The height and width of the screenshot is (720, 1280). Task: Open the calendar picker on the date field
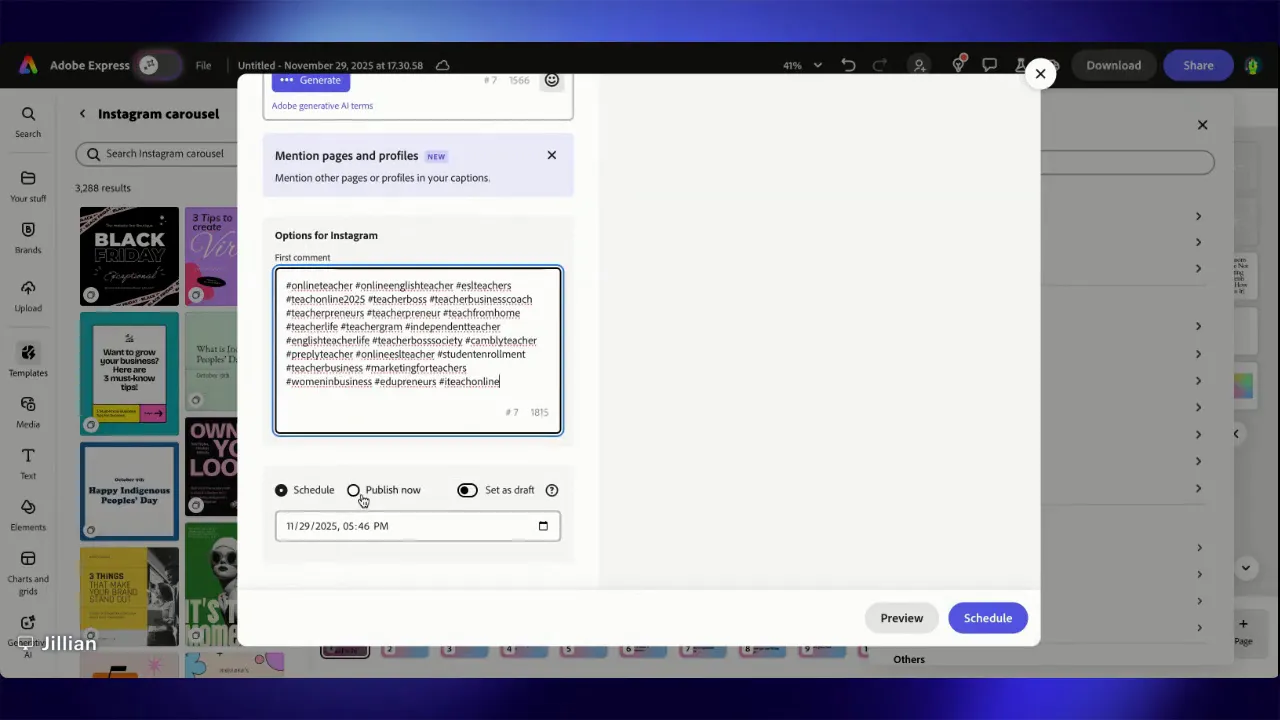tap(543, 525)
